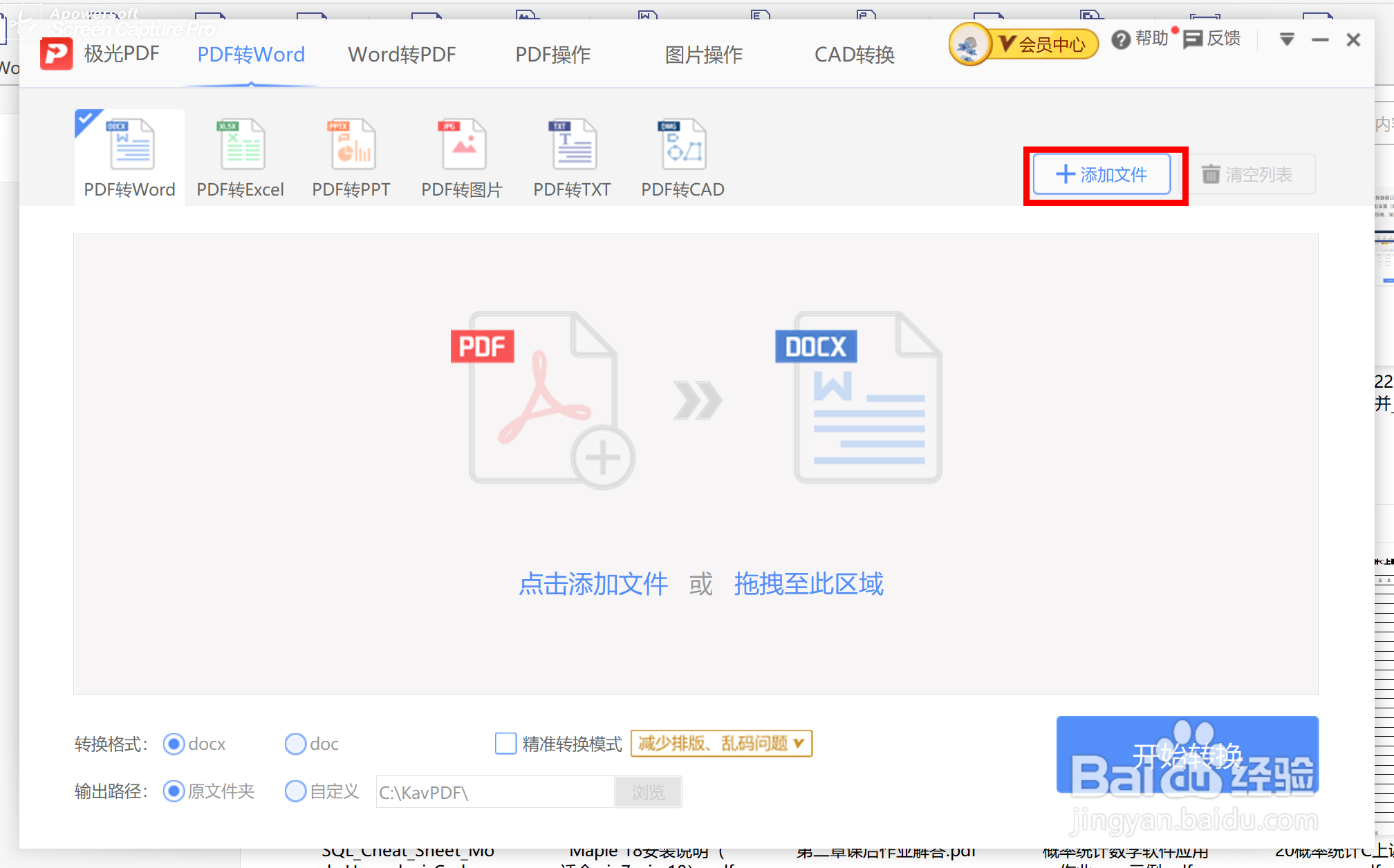The height and width of the screenshot is (868, 1394).
Task: Close the 极光PDF window
Action: pos(1353,40)
